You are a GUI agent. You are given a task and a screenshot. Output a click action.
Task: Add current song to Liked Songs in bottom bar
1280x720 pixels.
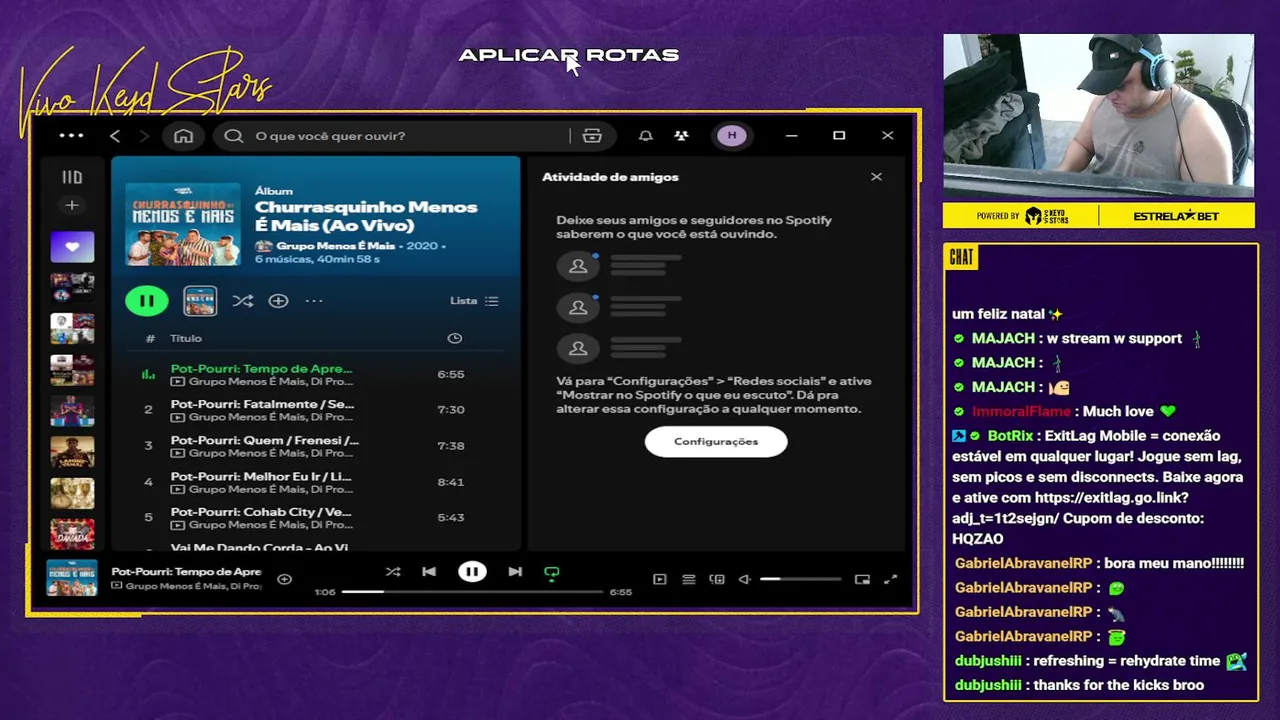pyautogui.click(x=284, y=579)
